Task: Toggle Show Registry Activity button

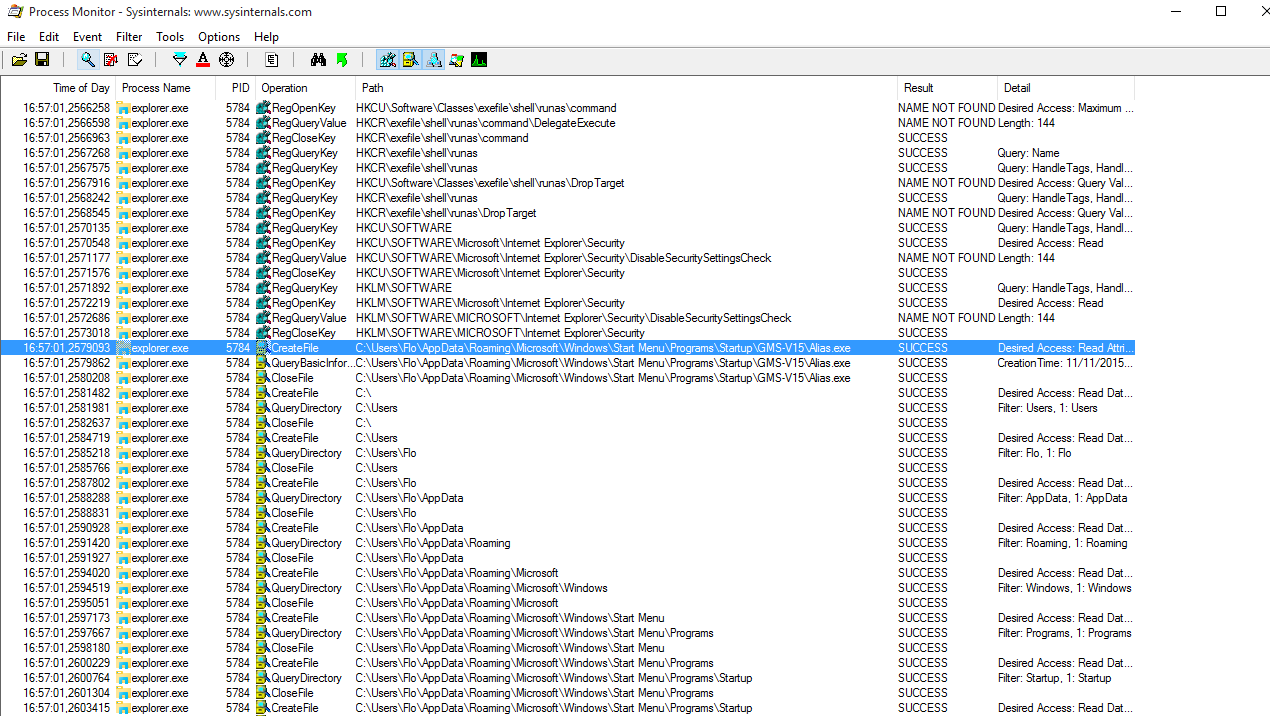Action: click(x=388, y=60)
